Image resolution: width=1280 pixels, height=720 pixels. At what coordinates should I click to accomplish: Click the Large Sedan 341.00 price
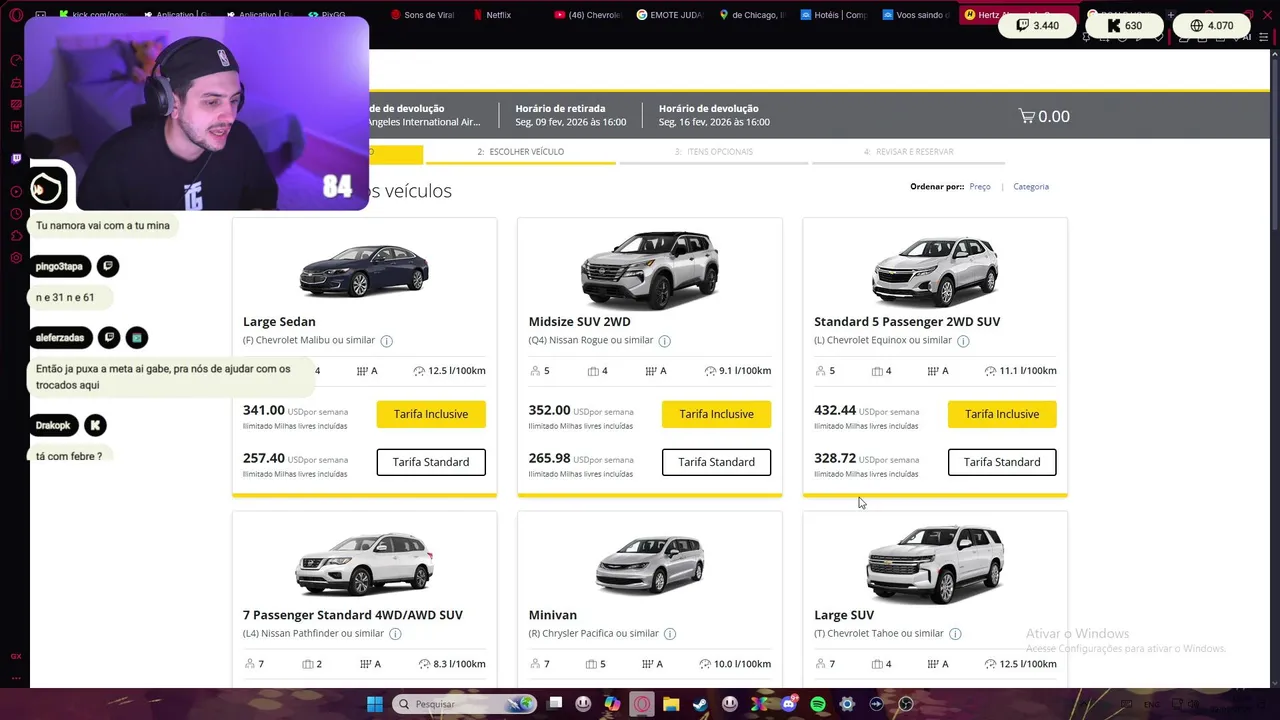[x=264, y=410]
